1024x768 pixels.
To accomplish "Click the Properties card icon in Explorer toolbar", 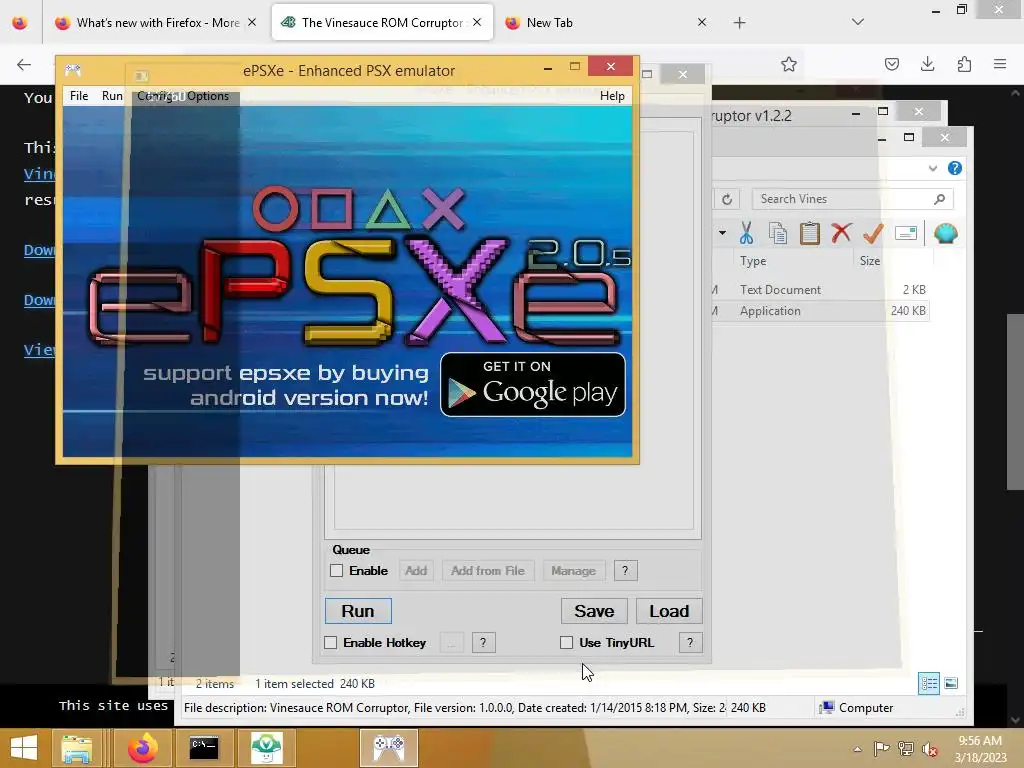I will pyautogui.click(x=906, y=232).
